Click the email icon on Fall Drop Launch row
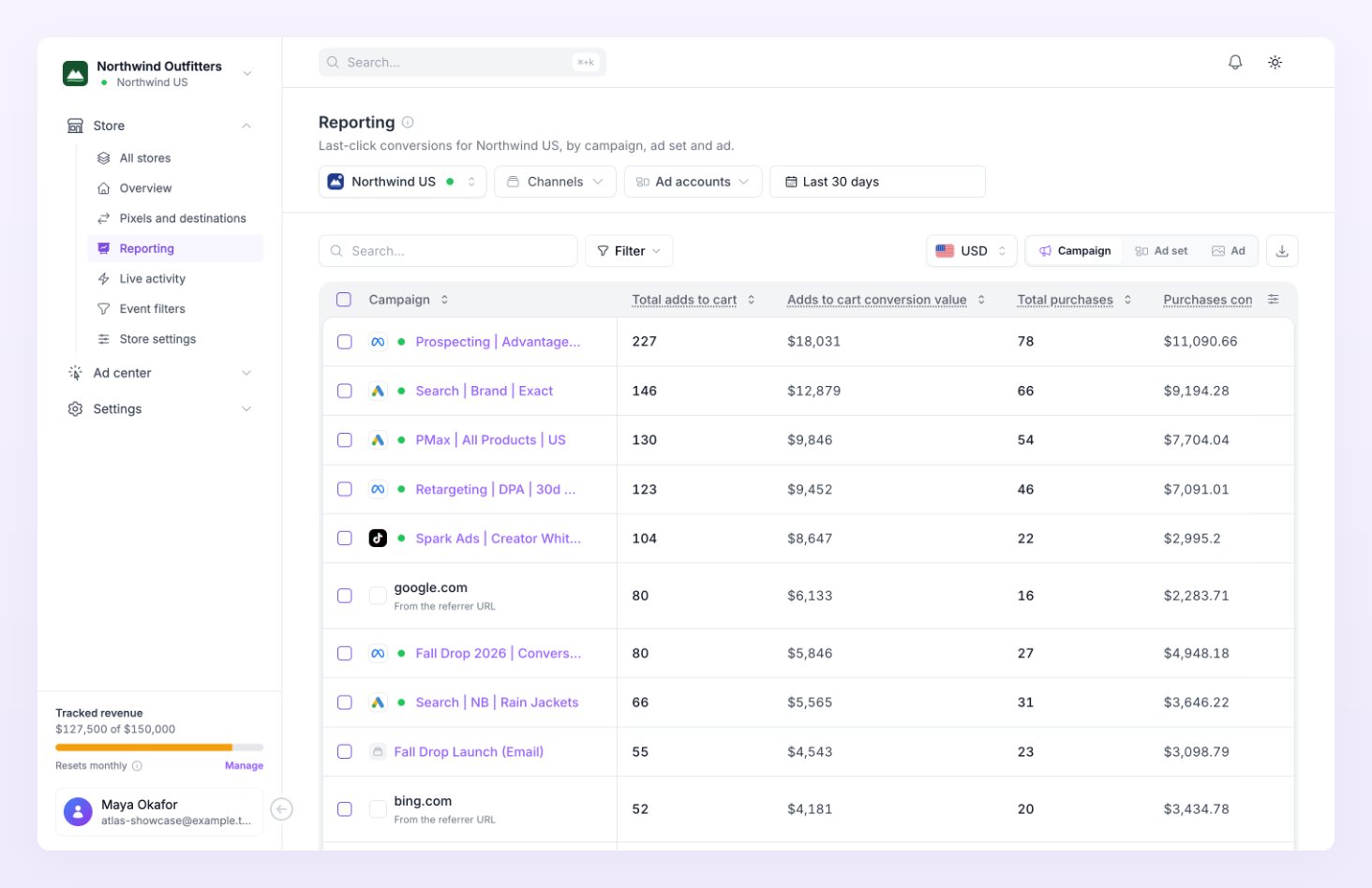This screenshot has width=1372, height=888. coord(378,751)
